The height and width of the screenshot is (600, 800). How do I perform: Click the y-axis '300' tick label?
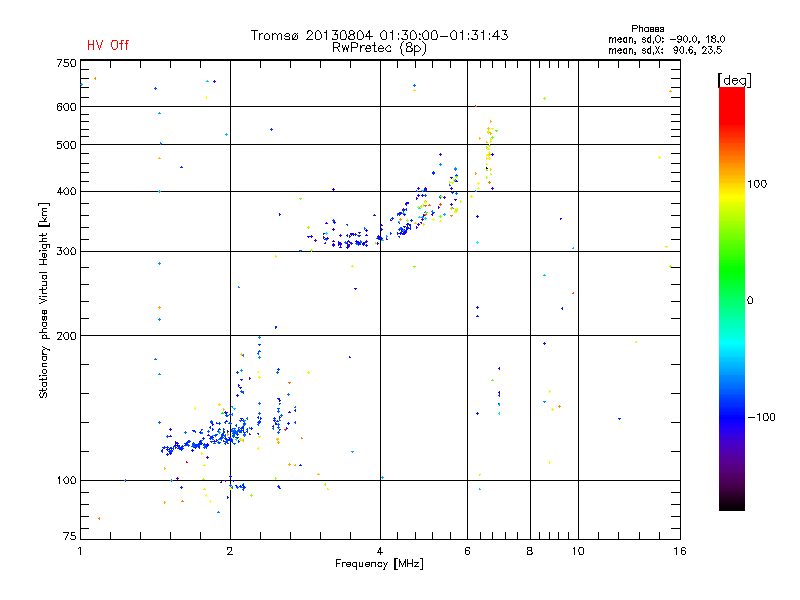point(66,252)
